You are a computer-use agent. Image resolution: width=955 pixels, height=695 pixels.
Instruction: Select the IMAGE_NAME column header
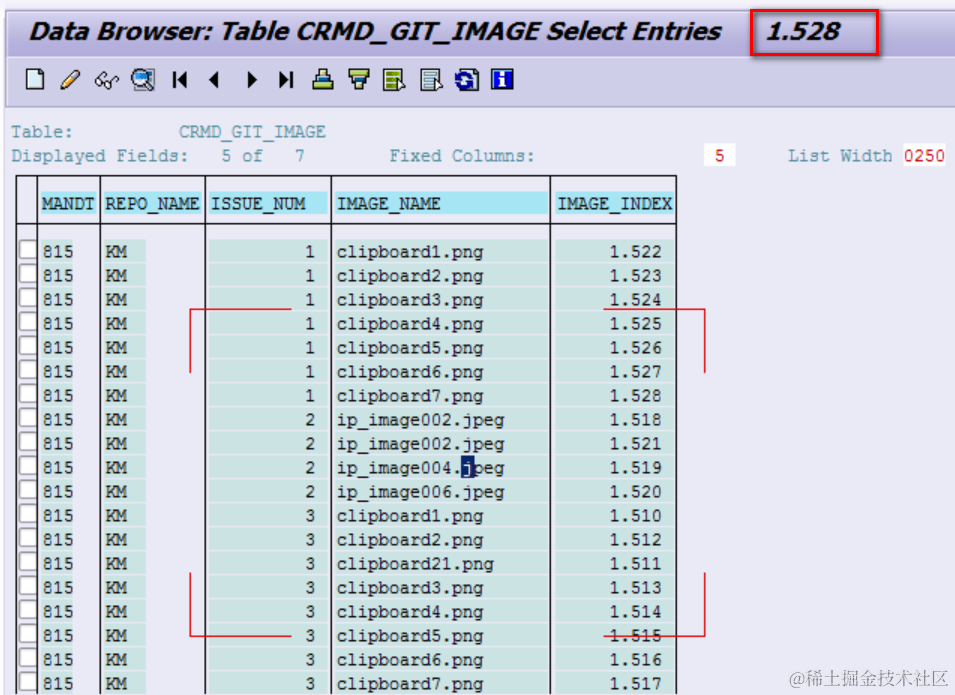pyautogui.click(x=441, y=203)
